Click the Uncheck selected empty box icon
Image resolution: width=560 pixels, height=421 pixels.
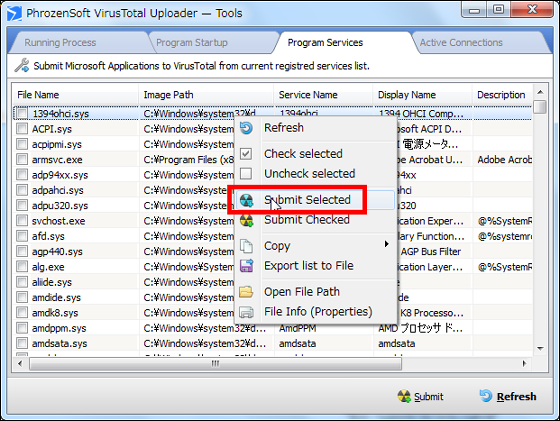[246, 174]
